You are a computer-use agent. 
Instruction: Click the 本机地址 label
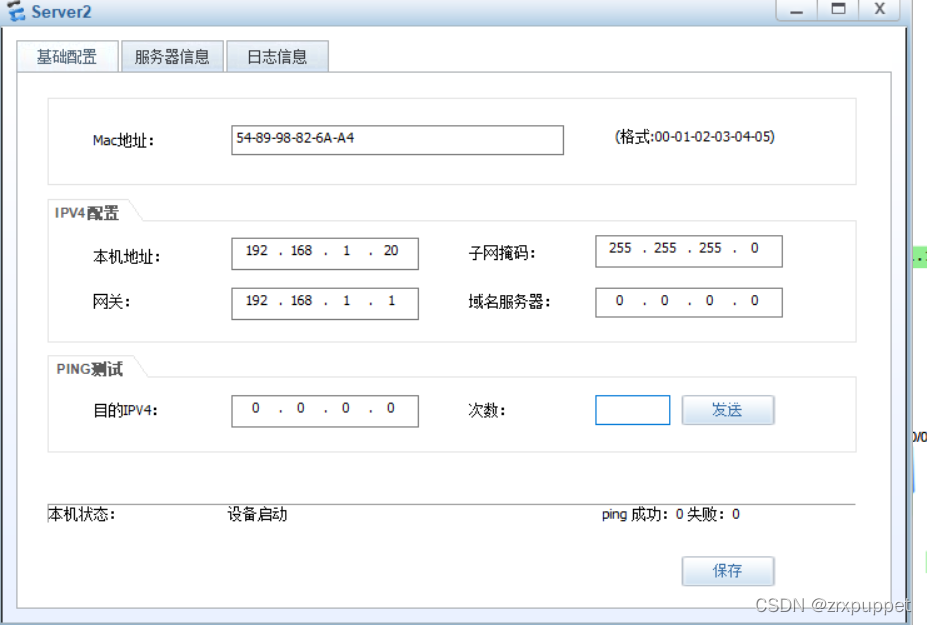(126, 257)
